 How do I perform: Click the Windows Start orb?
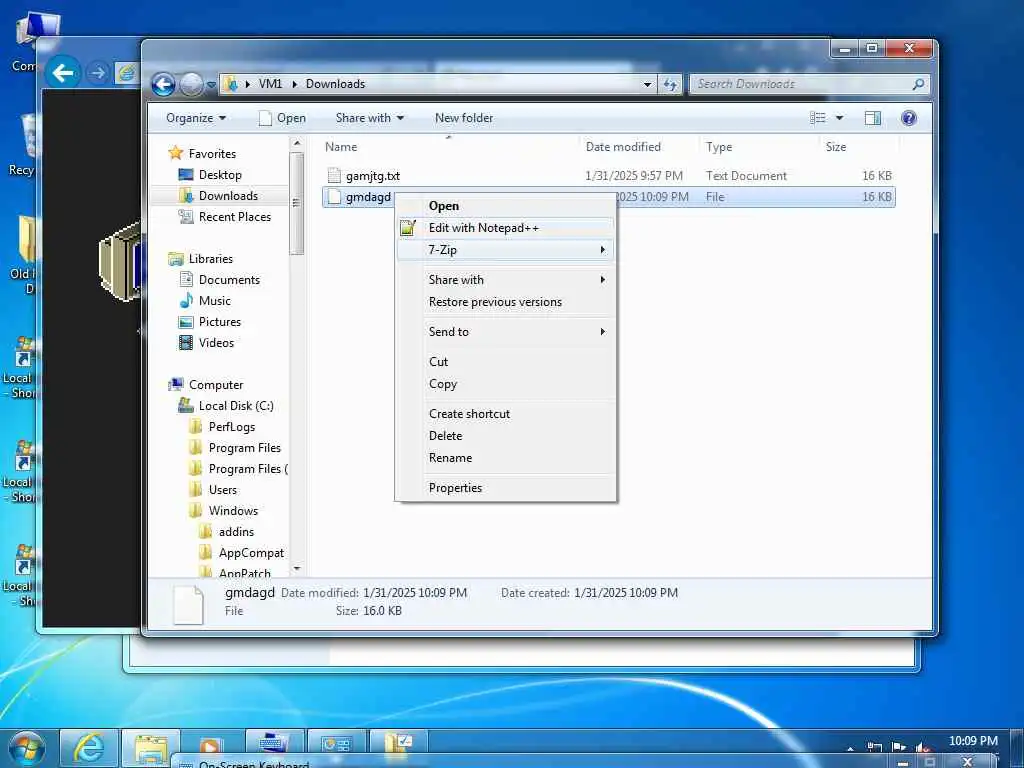[x=27, y=748]
